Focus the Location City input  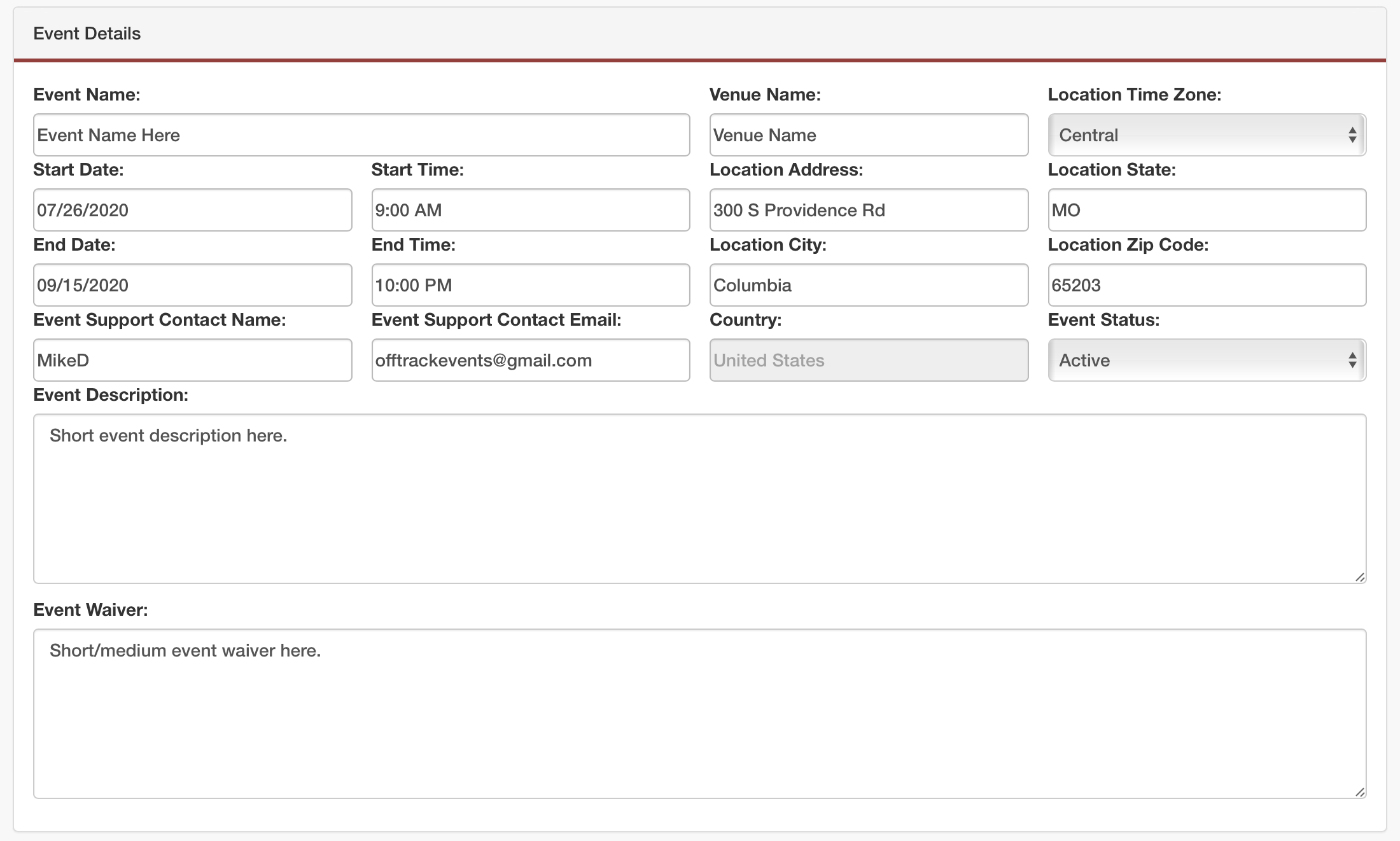868,285
